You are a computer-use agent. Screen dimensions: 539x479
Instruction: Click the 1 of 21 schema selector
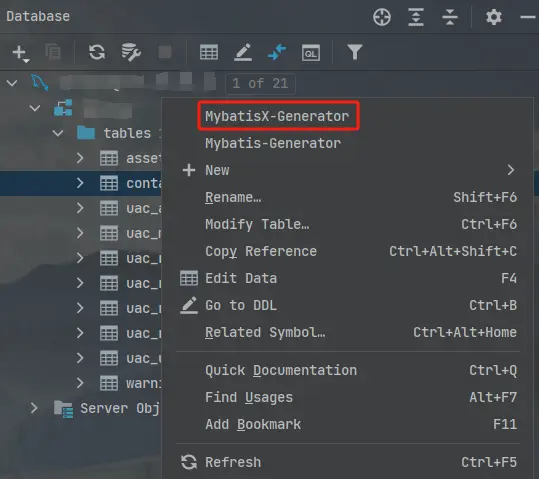click(260, 84)
